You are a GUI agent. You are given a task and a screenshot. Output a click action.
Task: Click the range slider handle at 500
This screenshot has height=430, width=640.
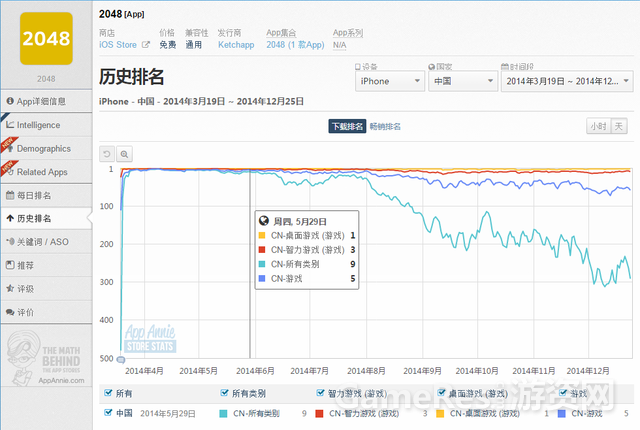click(x=121, y=359)
